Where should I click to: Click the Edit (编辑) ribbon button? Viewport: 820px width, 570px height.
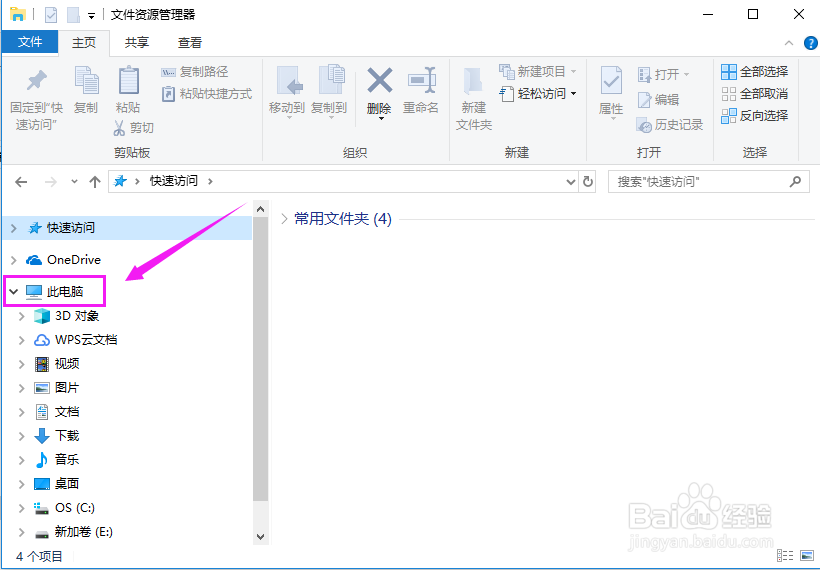tap(658, 99)
